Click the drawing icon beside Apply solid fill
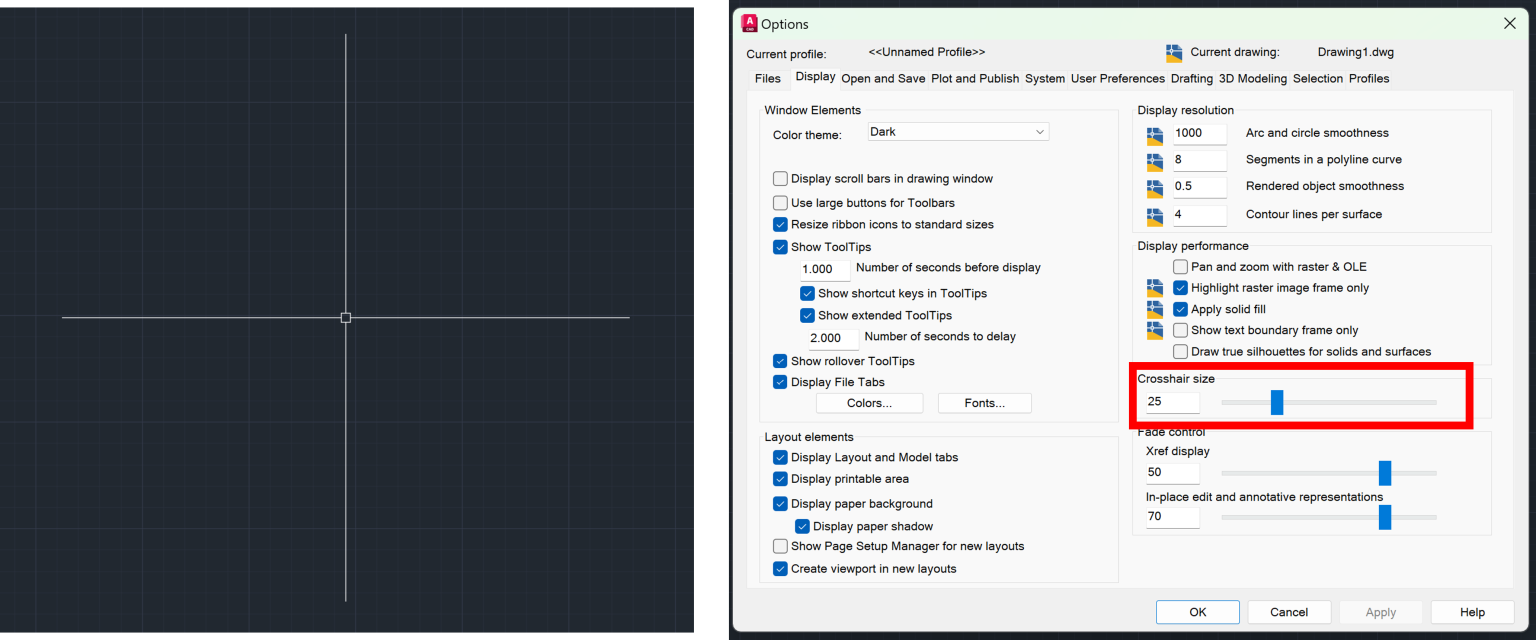Viewport: 1536px width, 640px height. click(x=1153, y=308)
